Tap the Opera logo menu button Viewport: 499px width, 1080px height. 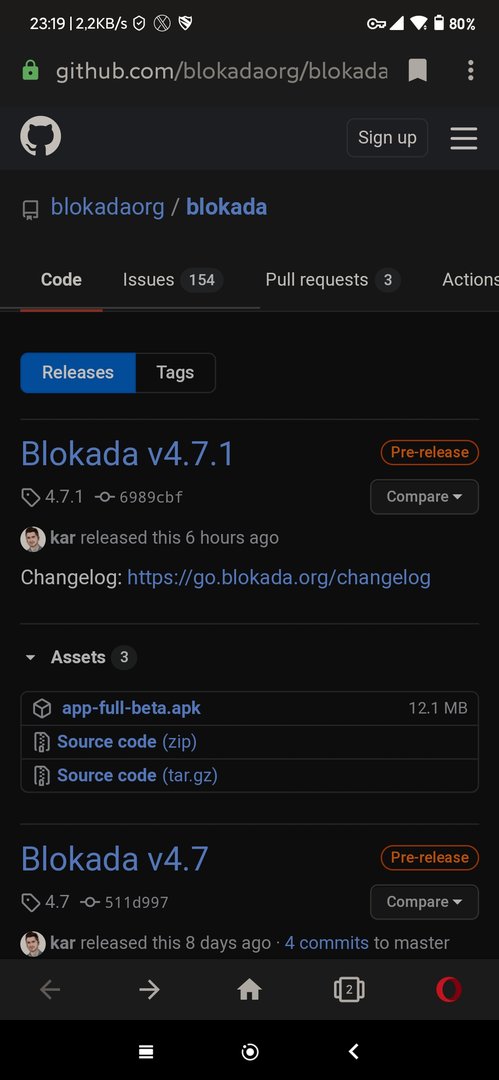[x=449, y=990]
